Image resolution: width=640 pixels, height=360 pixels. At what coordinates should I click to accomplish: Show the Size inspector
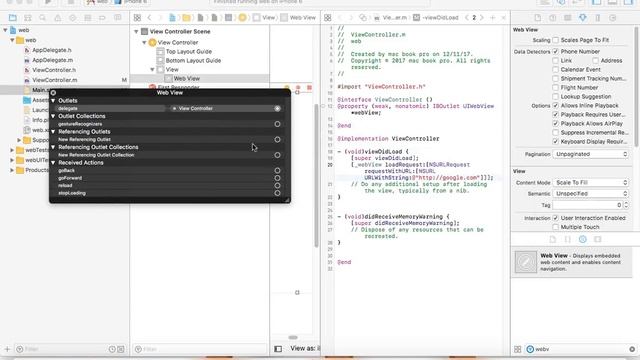598,18
